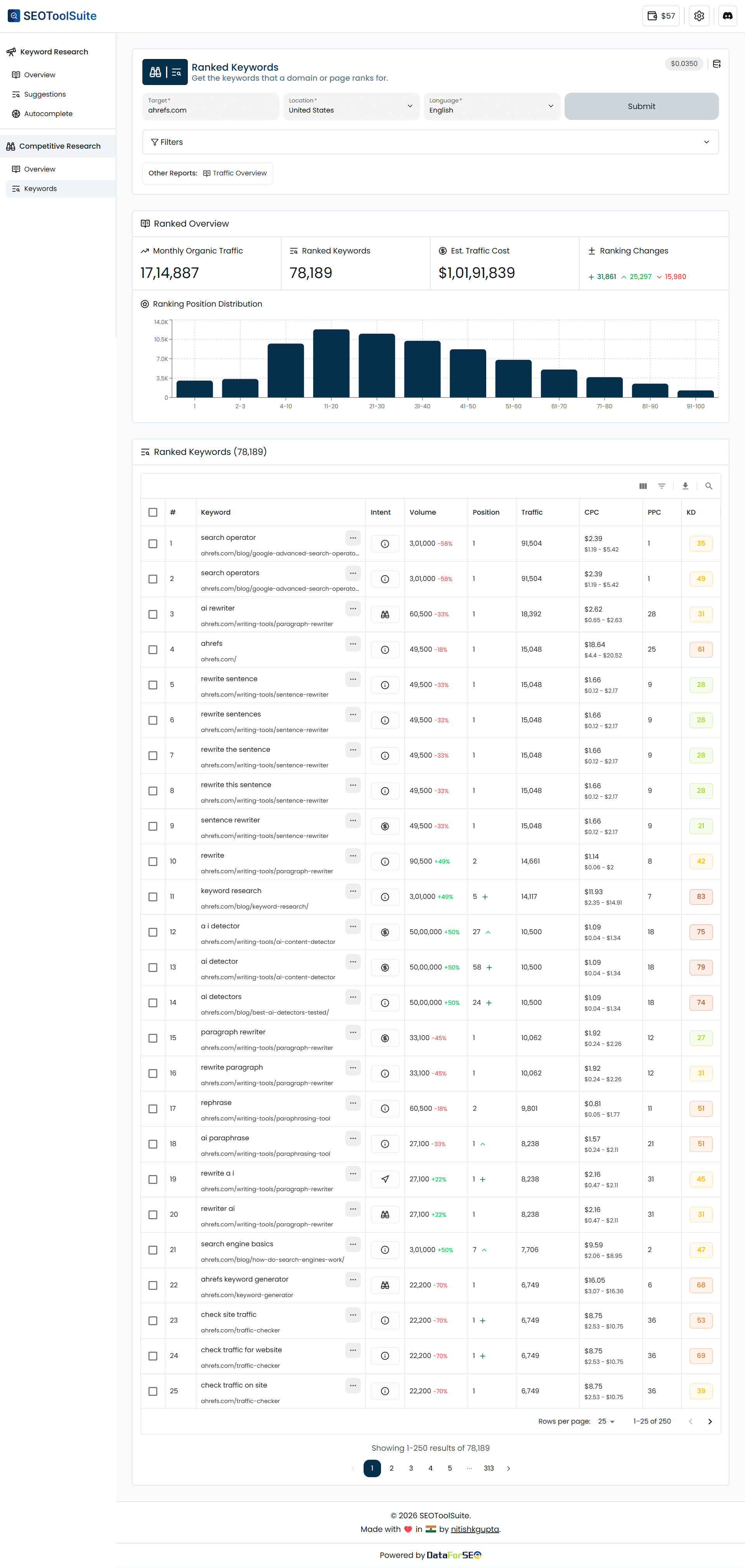This screenshot has height=1568, width=745.
Task: Click the $57 wallet balance button
Action: point(661,16)
